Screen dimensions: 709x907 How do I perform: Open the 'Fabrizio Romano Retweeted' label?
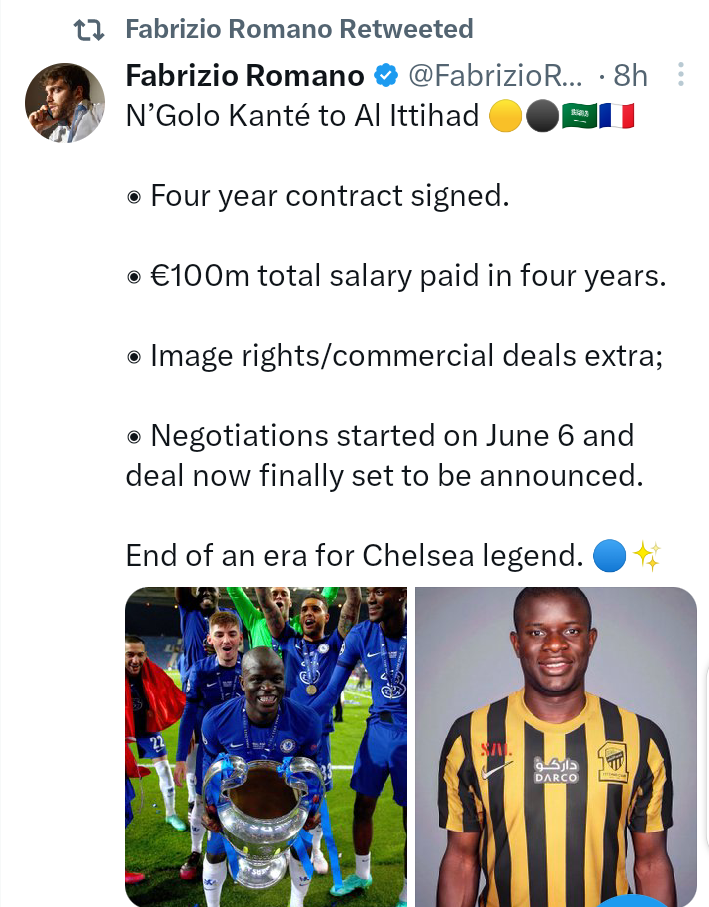[299, 30]
